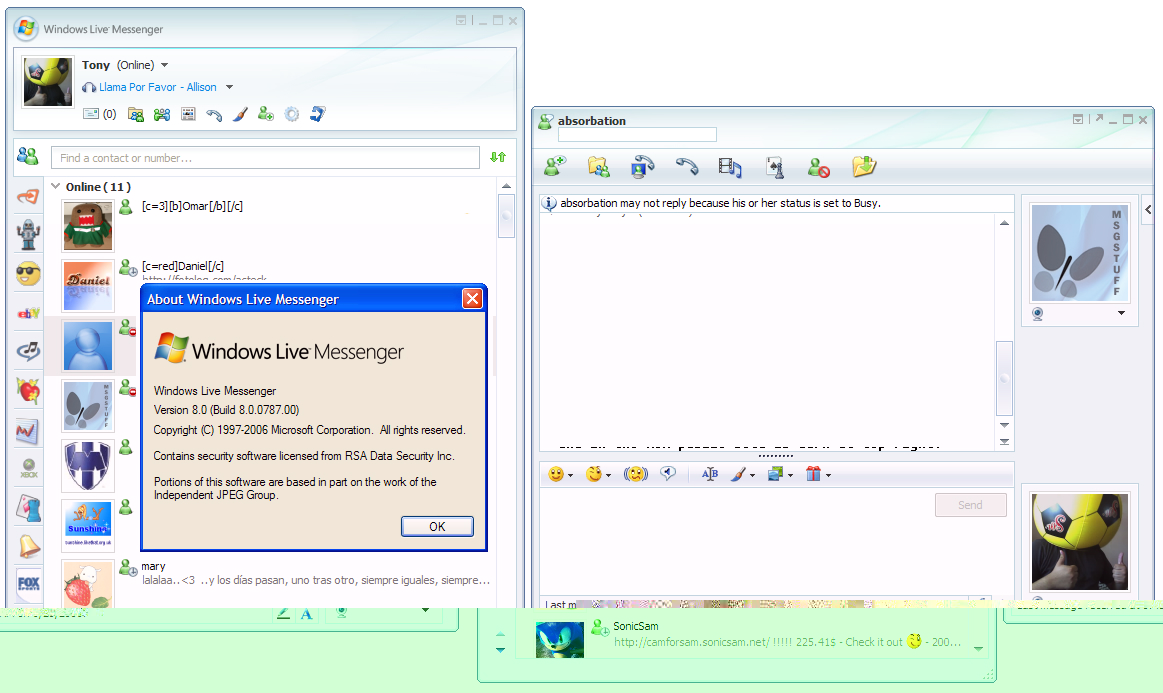The width and height of the screenshot is (1163, 693).
Task: Click the webcam icon under absorbation's display picture
Action: [1038, 314]
